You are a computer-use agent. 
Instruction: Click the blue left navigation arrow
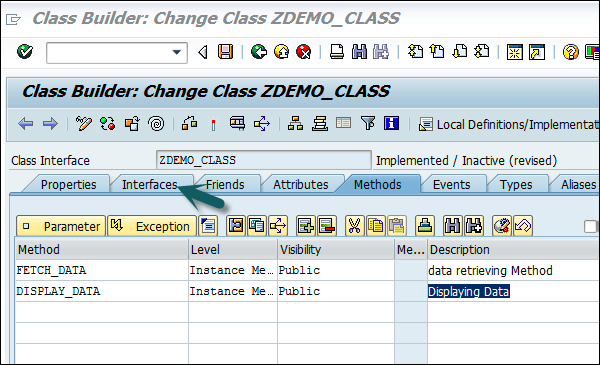tap(26, 124)
